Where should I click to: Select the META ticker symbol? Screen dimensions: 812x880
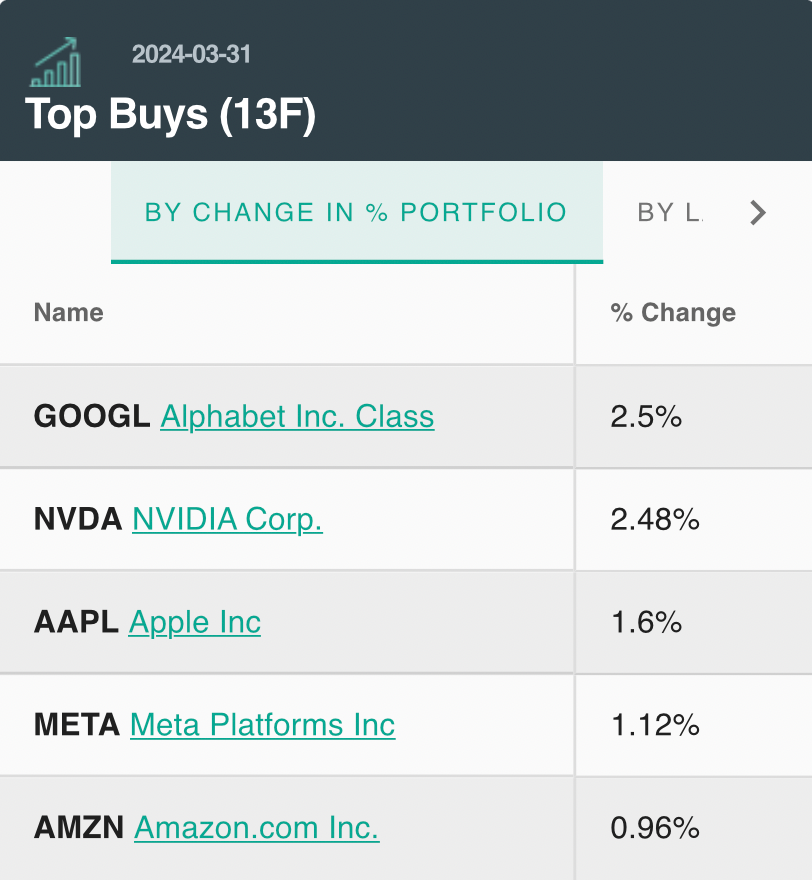click(x=77, y=725)
